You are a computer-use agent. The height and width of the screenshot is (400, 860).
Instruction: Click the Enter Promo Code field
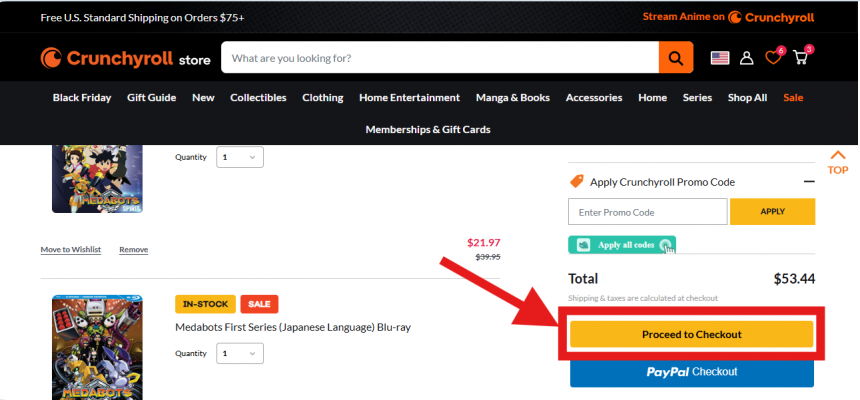pyautogui.click(x=647, y=212)
